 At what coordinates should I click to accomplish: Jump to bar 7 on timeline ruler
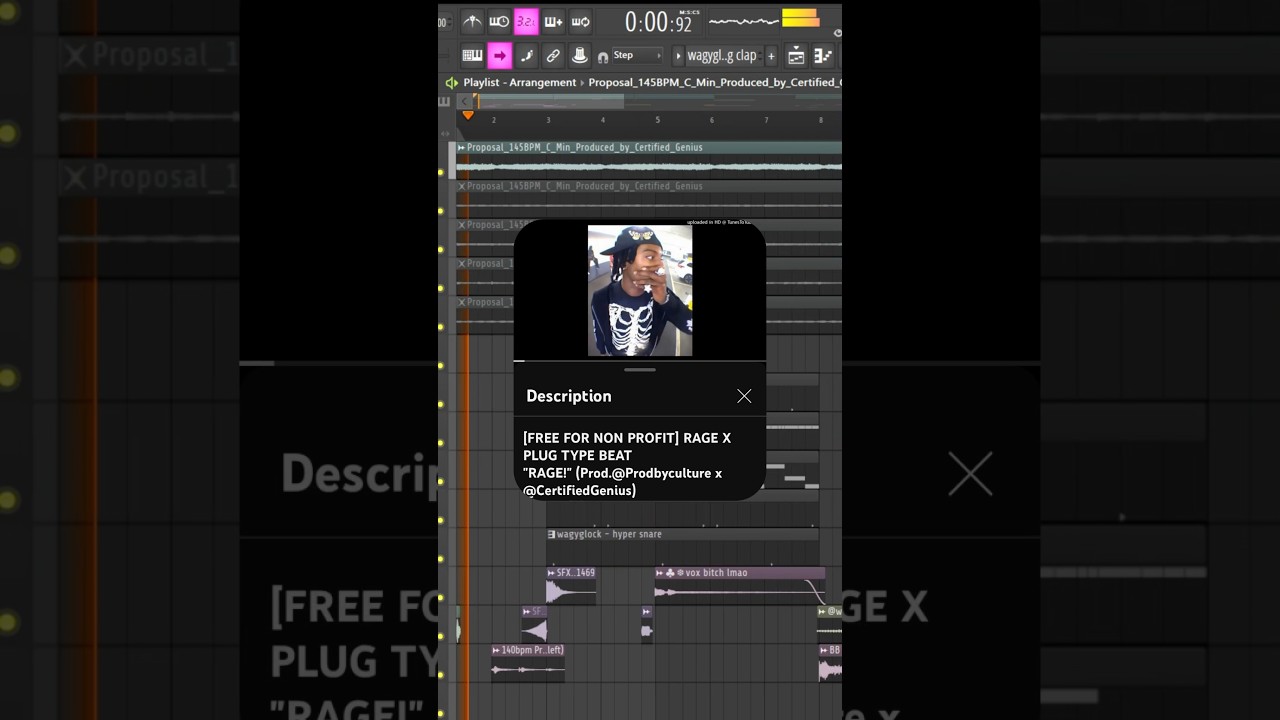click(x=766, y=120)
